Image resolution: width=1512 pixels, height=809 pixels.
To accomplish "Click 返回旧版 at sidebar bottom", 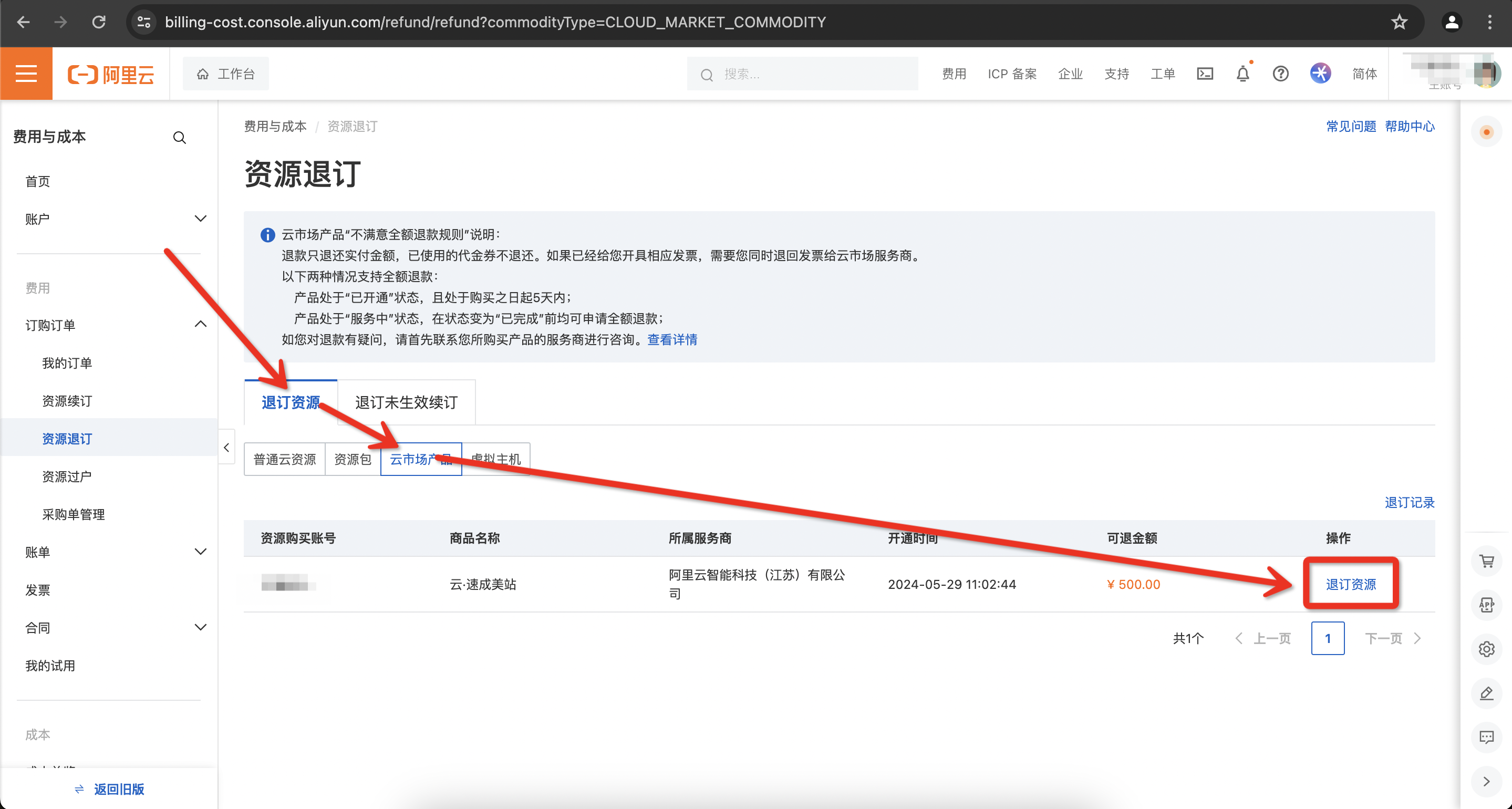I will [109, 789].
